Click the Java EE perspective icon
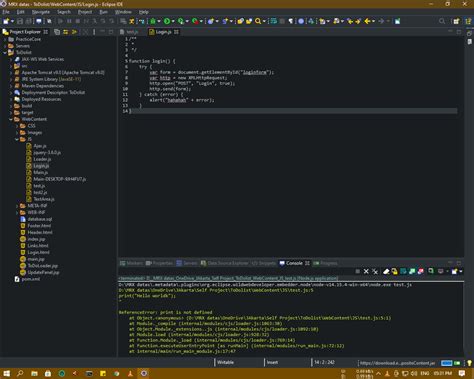The image size is (474, 379). (468, 21)
